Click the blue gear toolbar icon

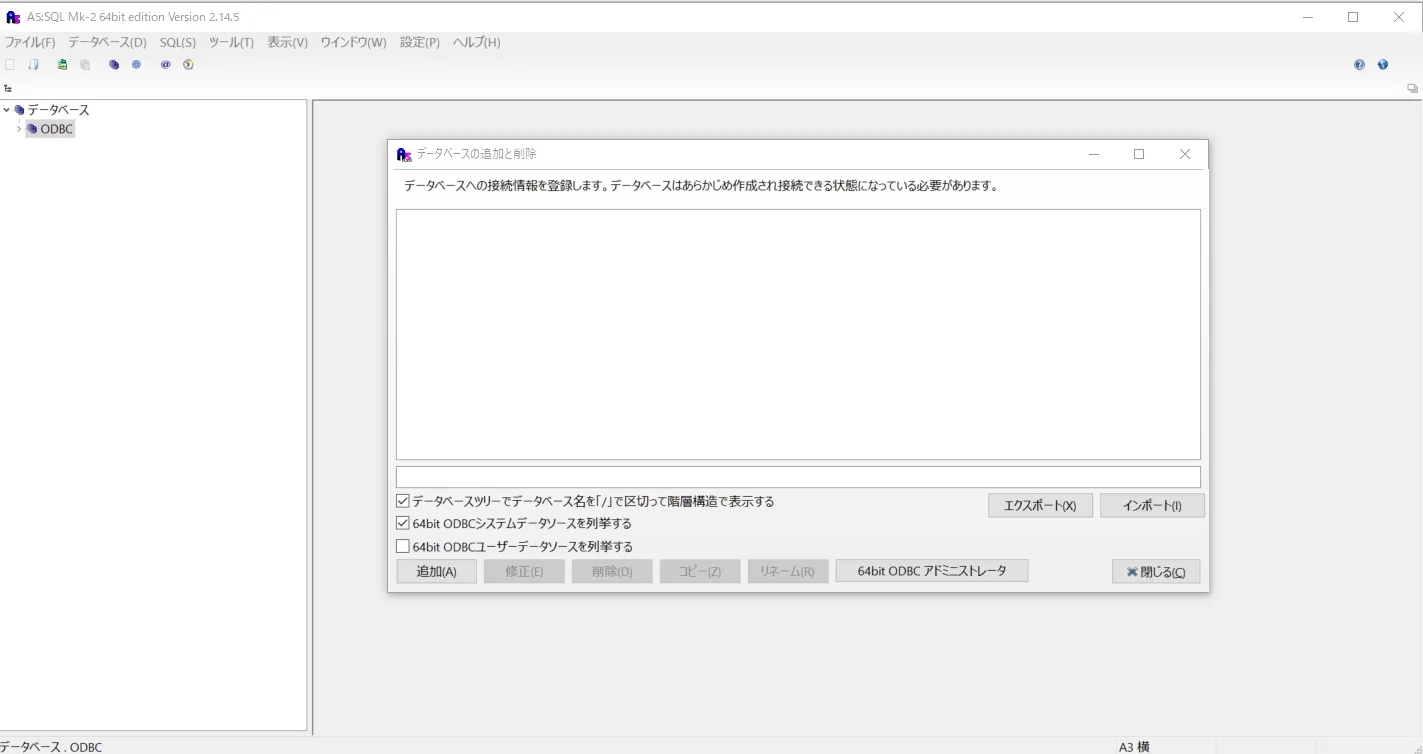[x=136, y=64]
